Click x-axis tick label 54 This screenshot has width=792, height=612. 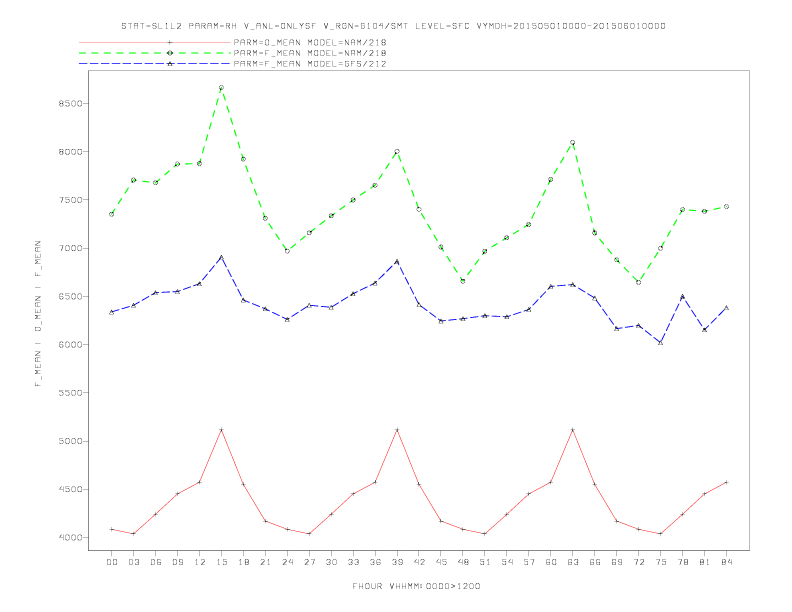click(x=507, y=562)
